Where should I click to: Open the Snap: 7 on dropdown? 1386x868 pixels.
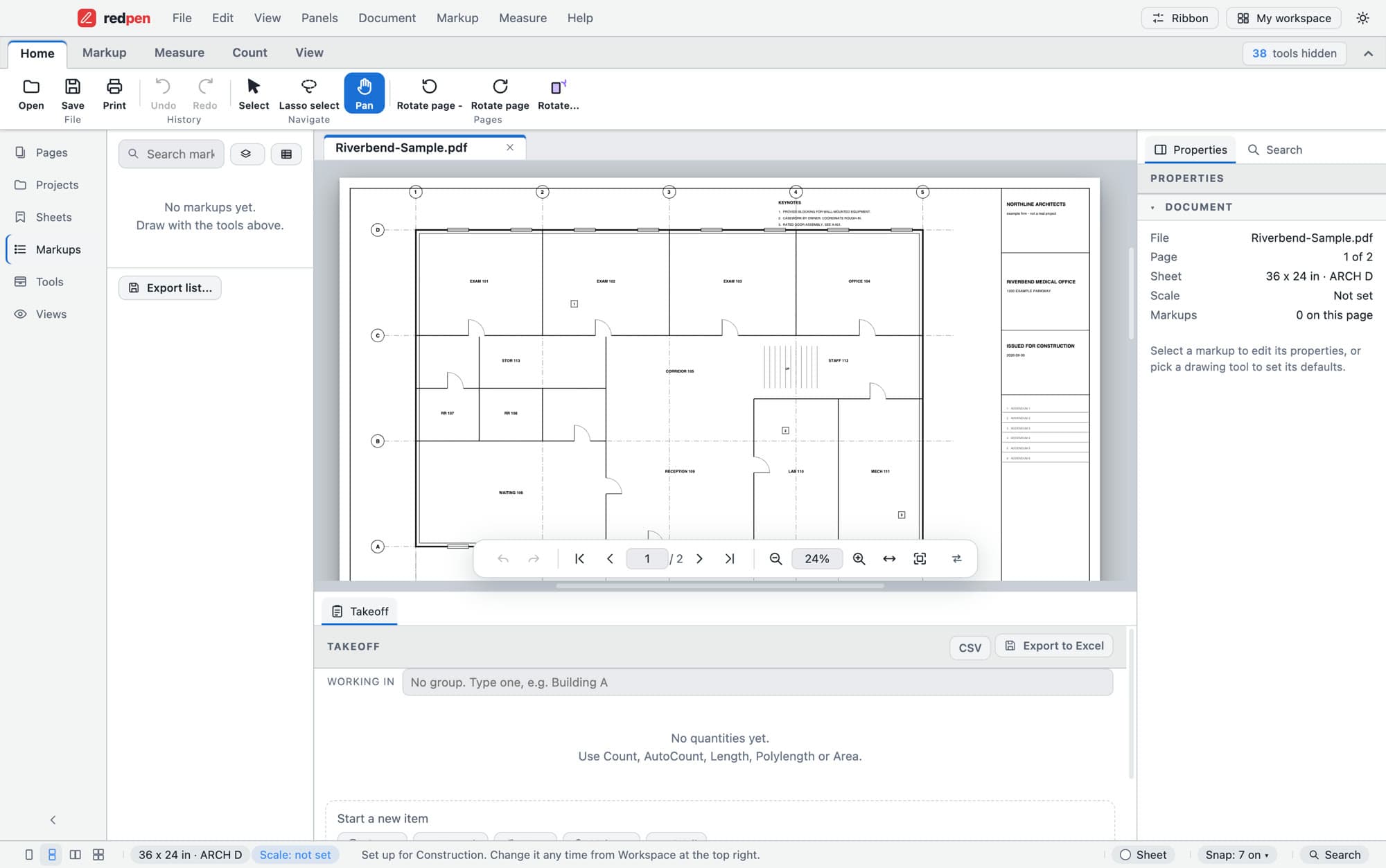coord(1237,855)
